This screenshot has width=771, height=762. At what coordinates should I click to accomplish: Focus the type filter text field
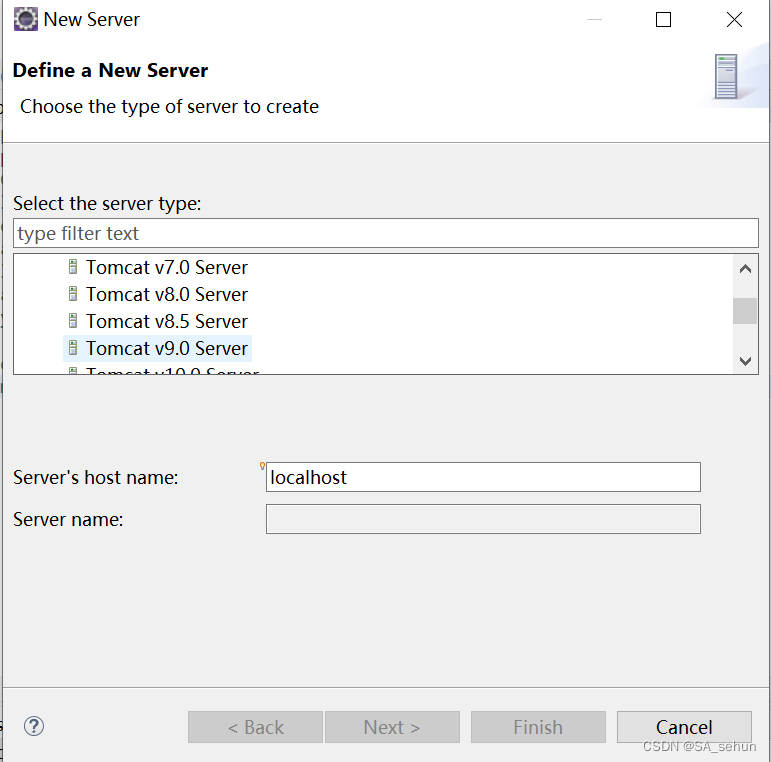click(x=386, y=234)
